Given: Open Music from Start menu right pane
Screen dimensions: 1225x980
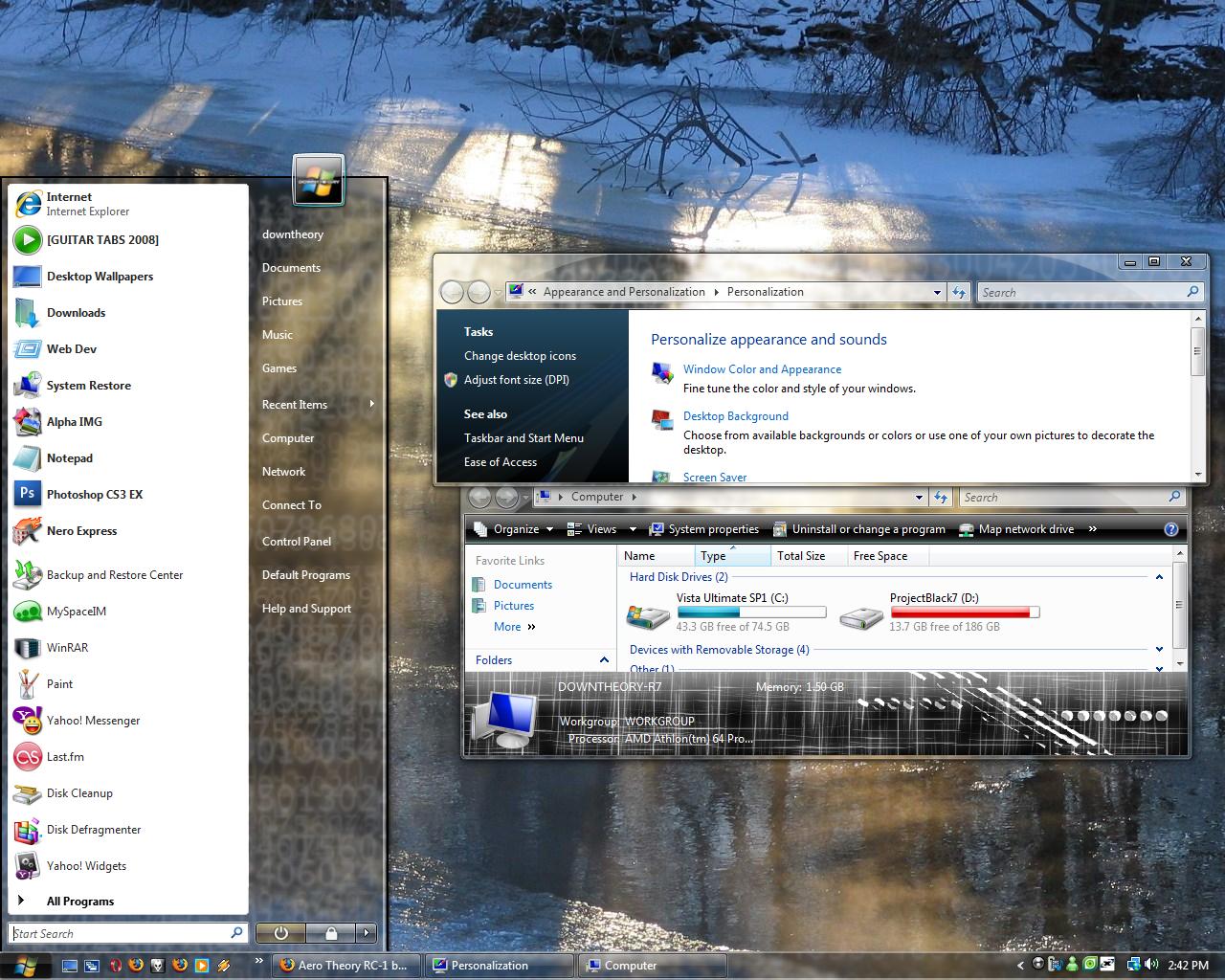Looking at the screenshot, I should coord(278,335).
